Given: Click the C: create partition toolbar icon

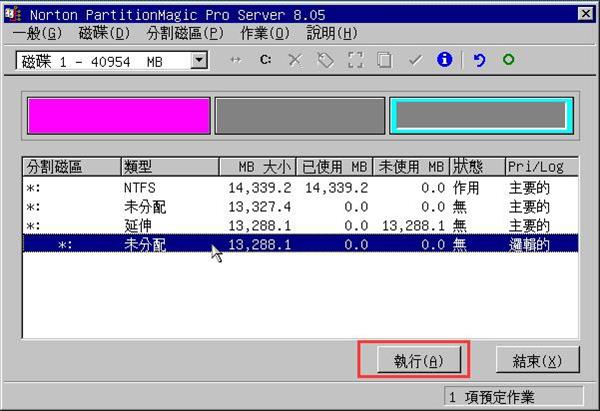Looking at the screenshot, I should [x=266, y=60].
